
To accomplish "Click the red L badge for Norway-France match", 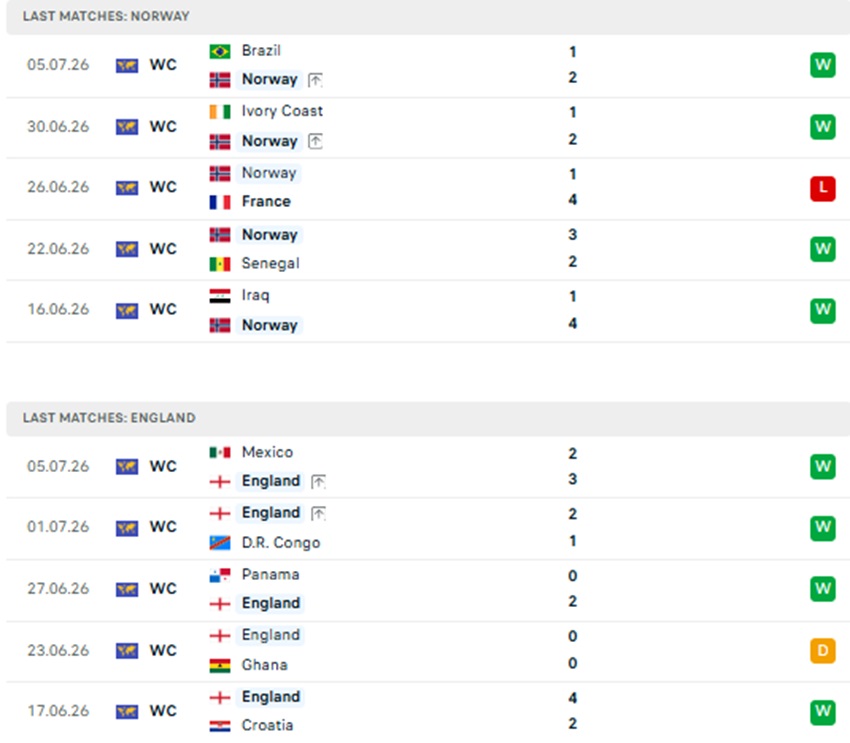I will (822, 189).
